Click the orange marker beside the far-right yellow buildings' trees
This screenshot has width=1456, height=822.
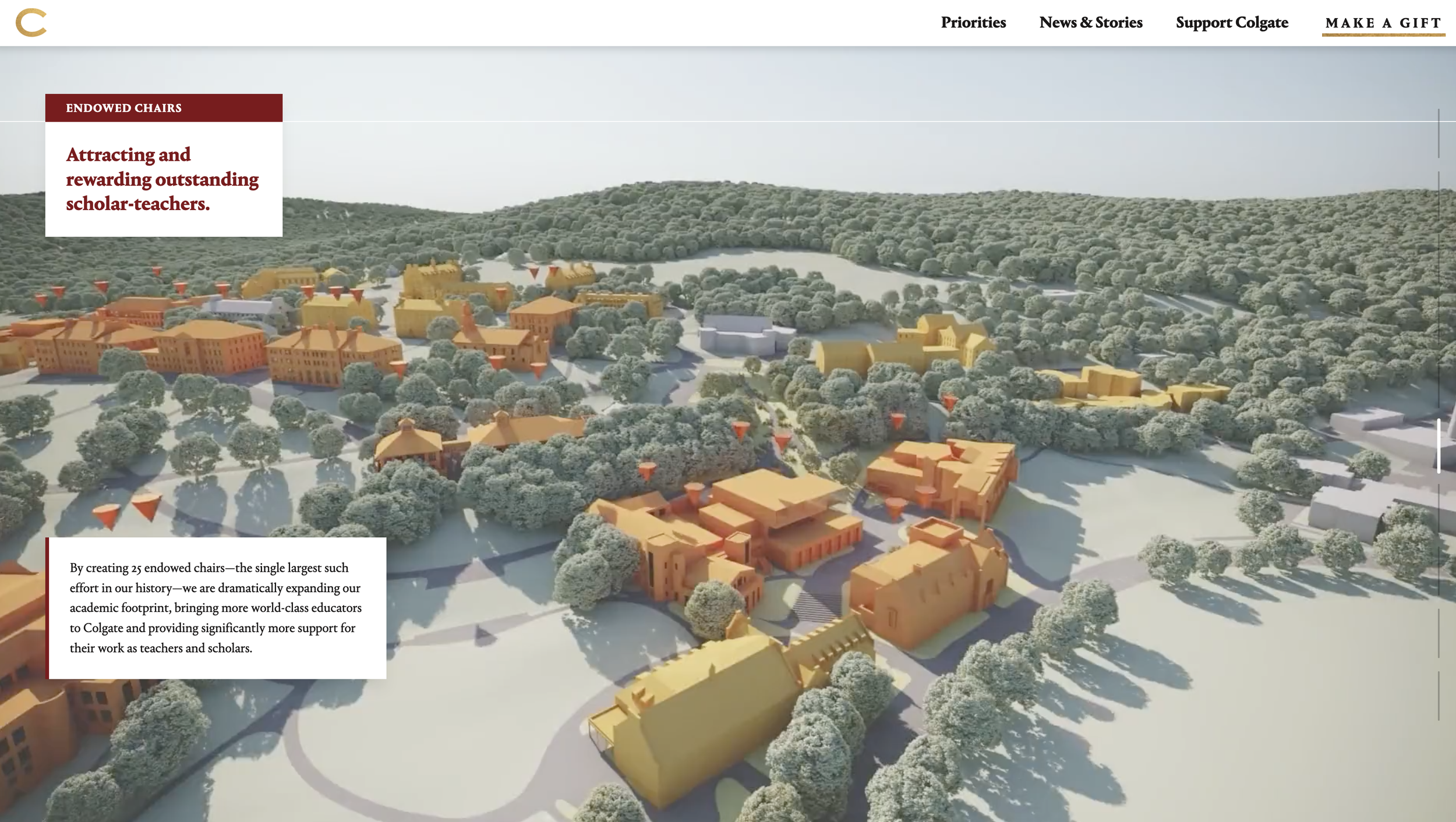[x=949, y=401]
